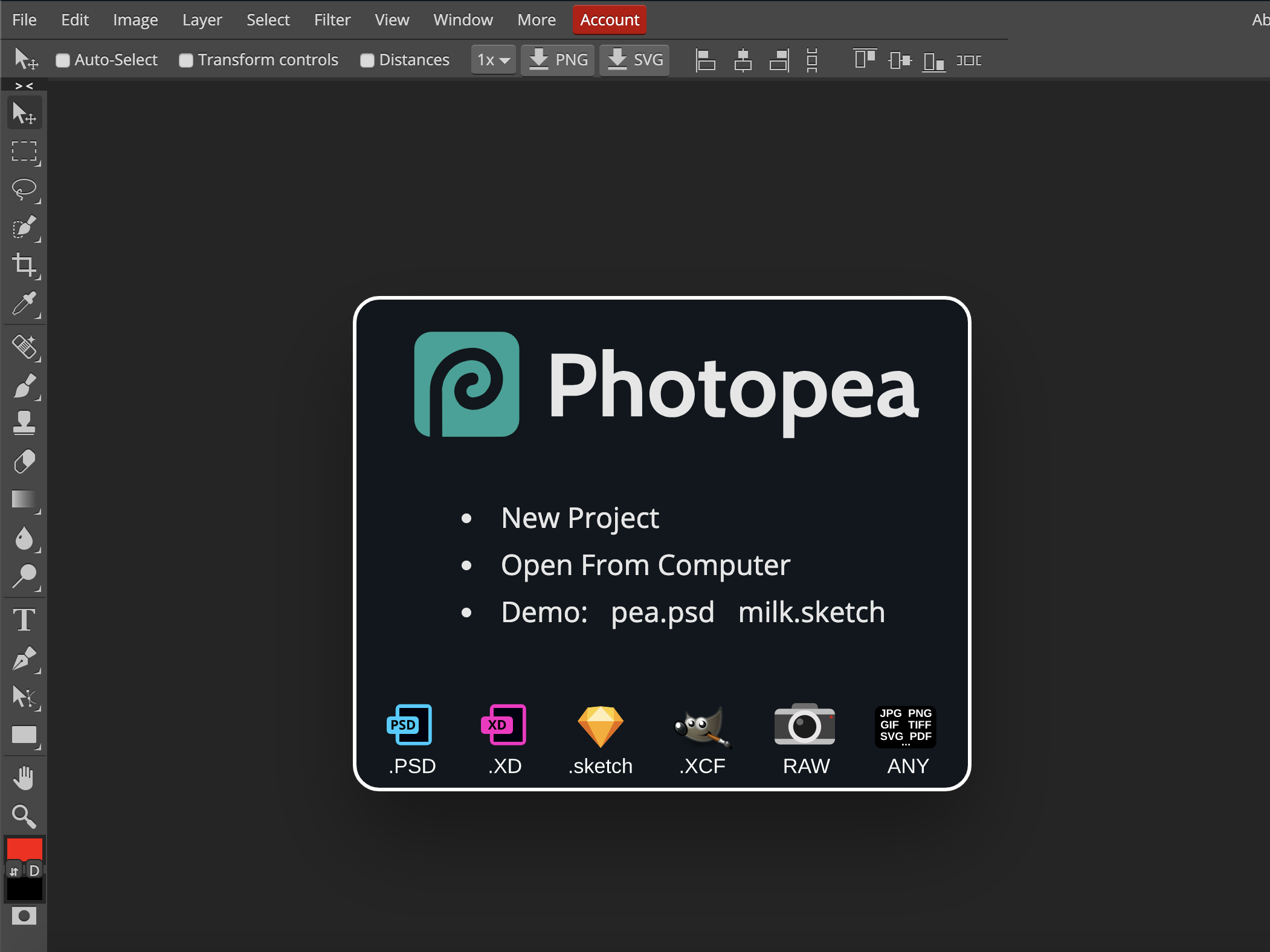Collapse the toolbar with the arrows toggle

[24, 86]
